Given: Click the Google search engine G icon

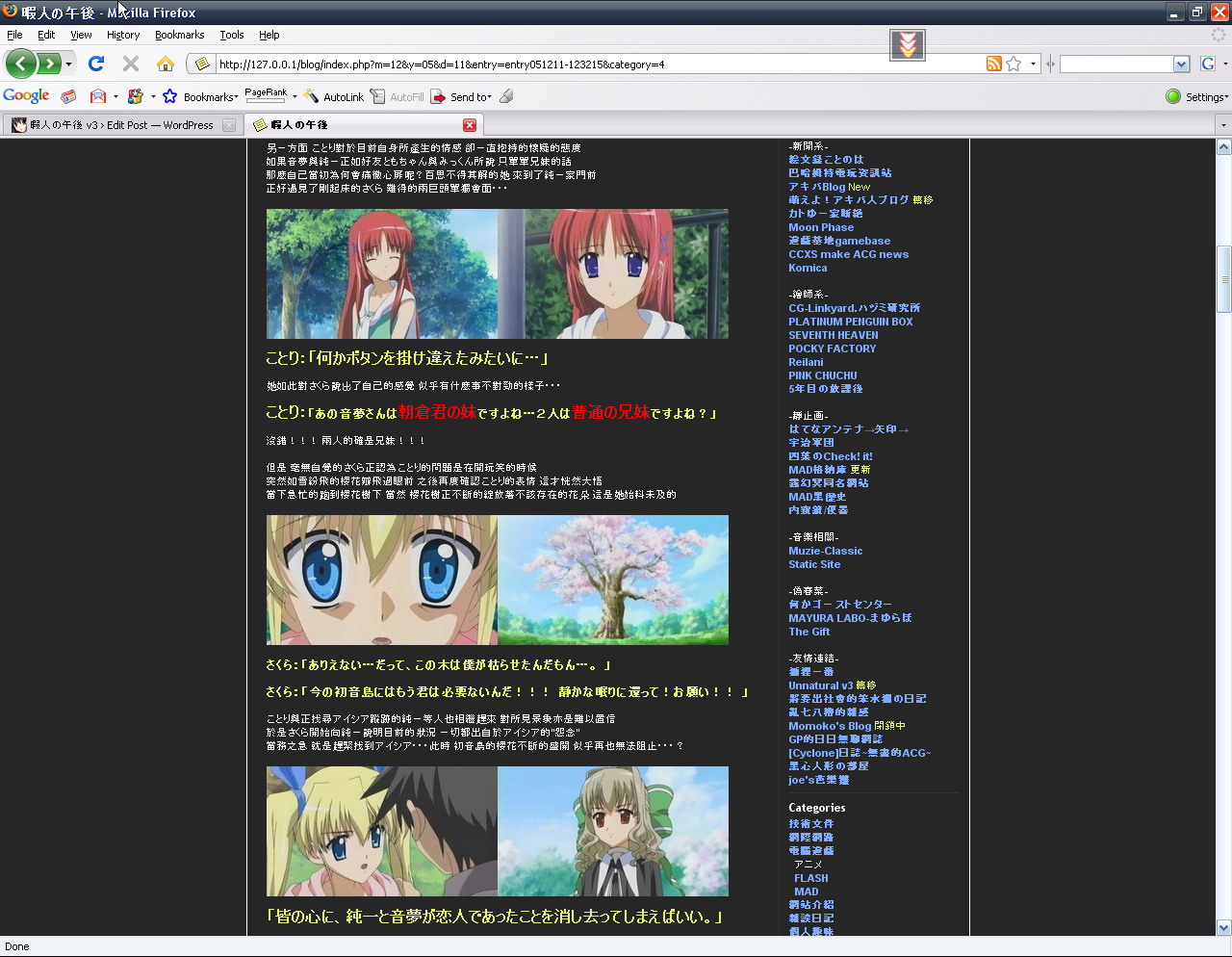Looking at the screenshot, I should (1208, 65).
